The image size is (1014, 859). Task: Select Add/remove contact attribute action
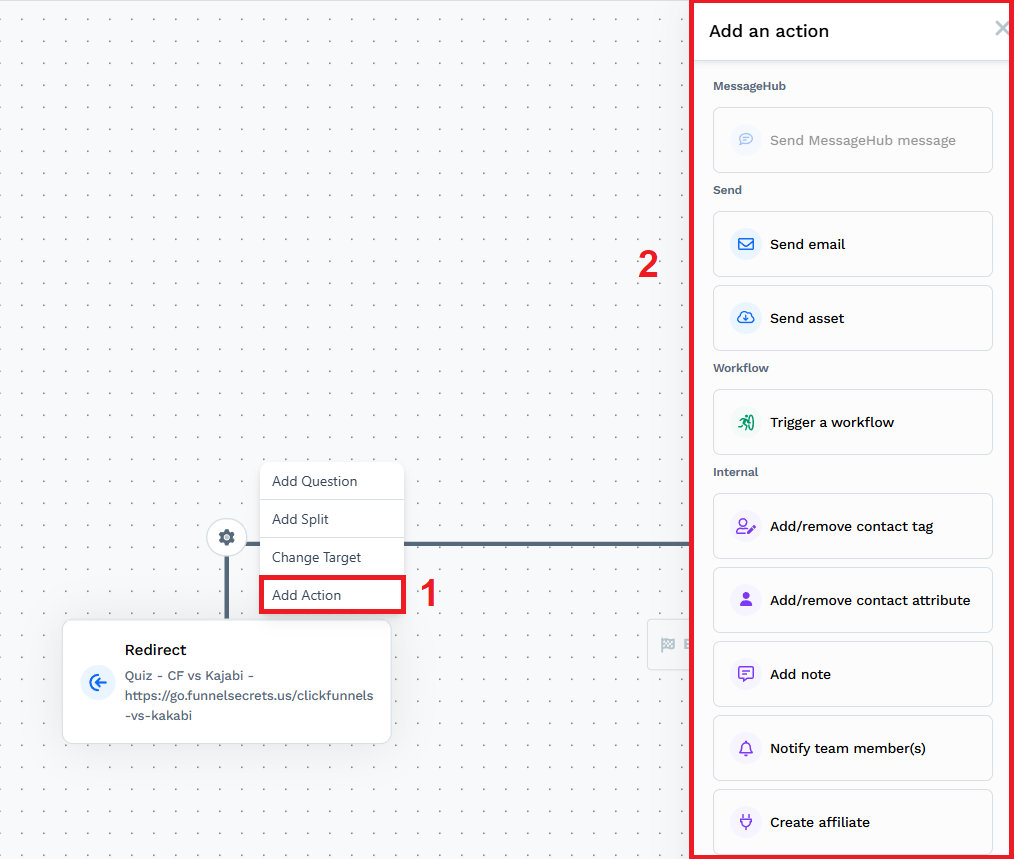[852, 600]
